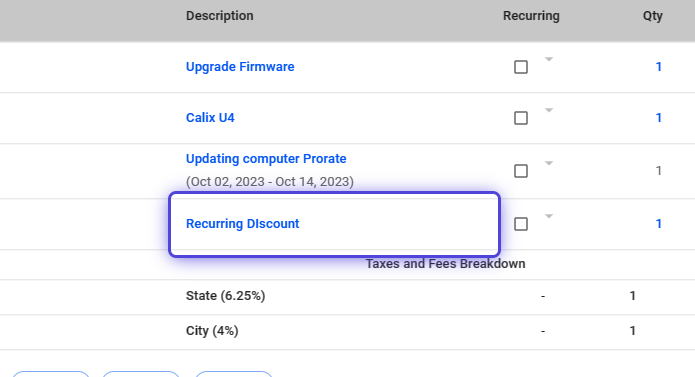Toggle Recurring checkbox for Updating computer Prorate
Screen dimensions: 695x377
coord(521,171)
